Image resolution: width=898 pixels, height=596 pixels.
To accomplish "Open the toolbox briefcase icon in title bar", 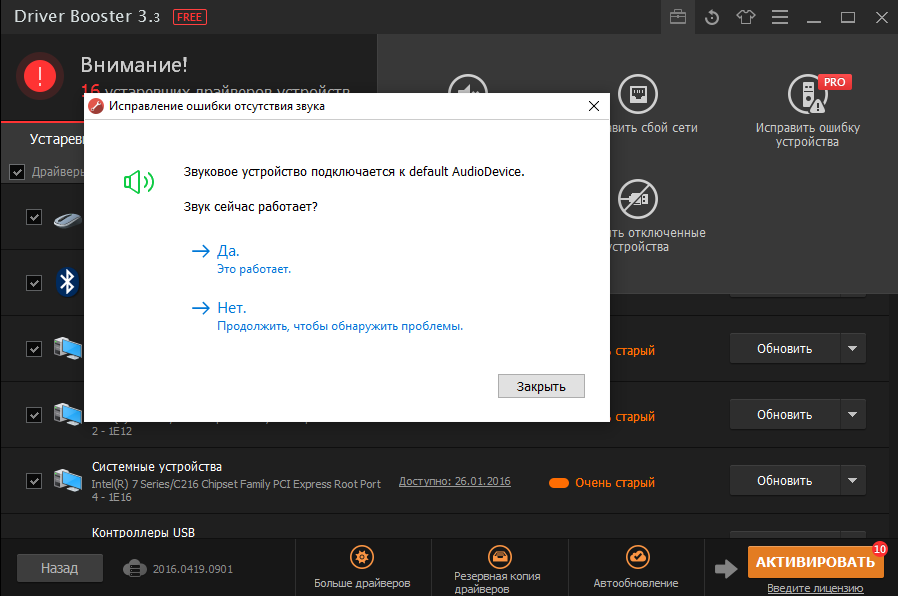I will (678, 17).
